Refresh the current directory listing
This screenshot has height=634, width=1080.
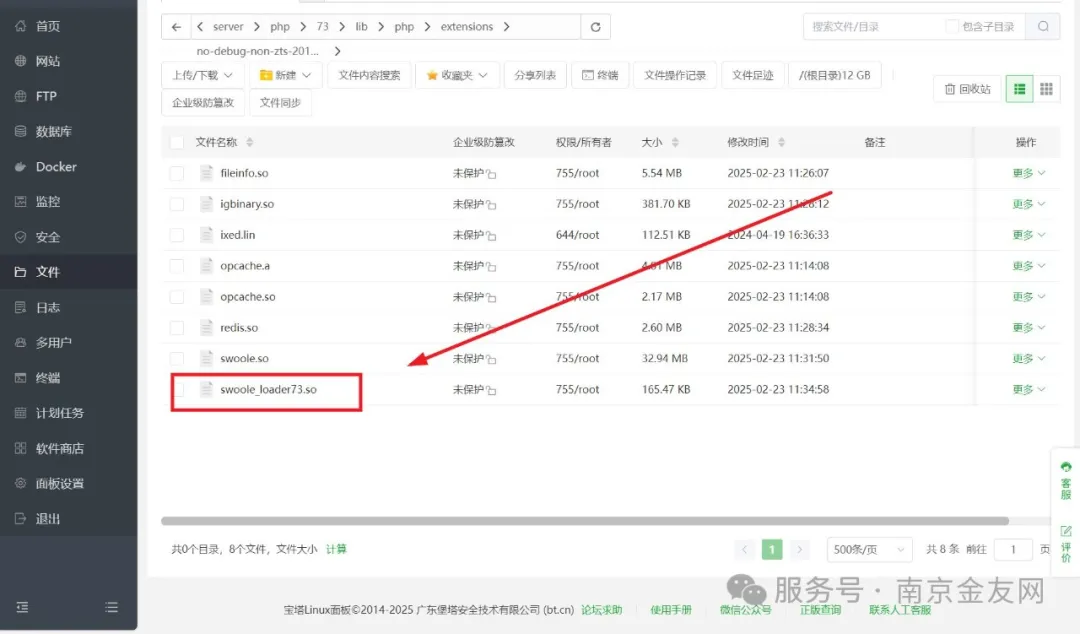click(596, 27)
